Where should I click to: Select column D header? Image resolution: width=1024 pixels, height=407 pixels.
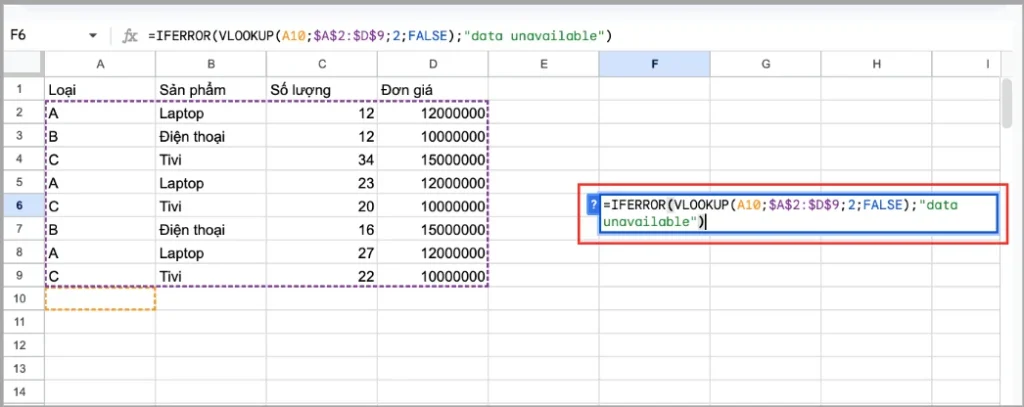click(x=433, y=63)
